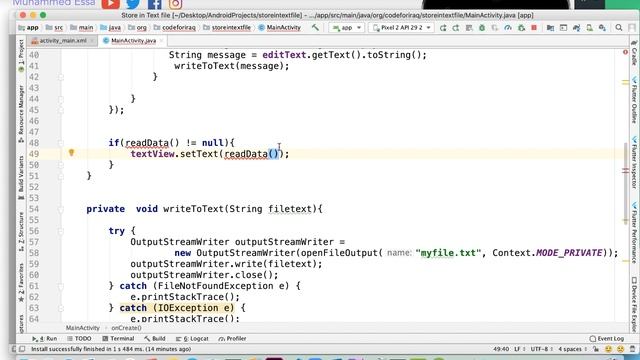Screen dimensions: 640x360
Task: Open the Flutter Performance side panel
Action: [634, 233]
